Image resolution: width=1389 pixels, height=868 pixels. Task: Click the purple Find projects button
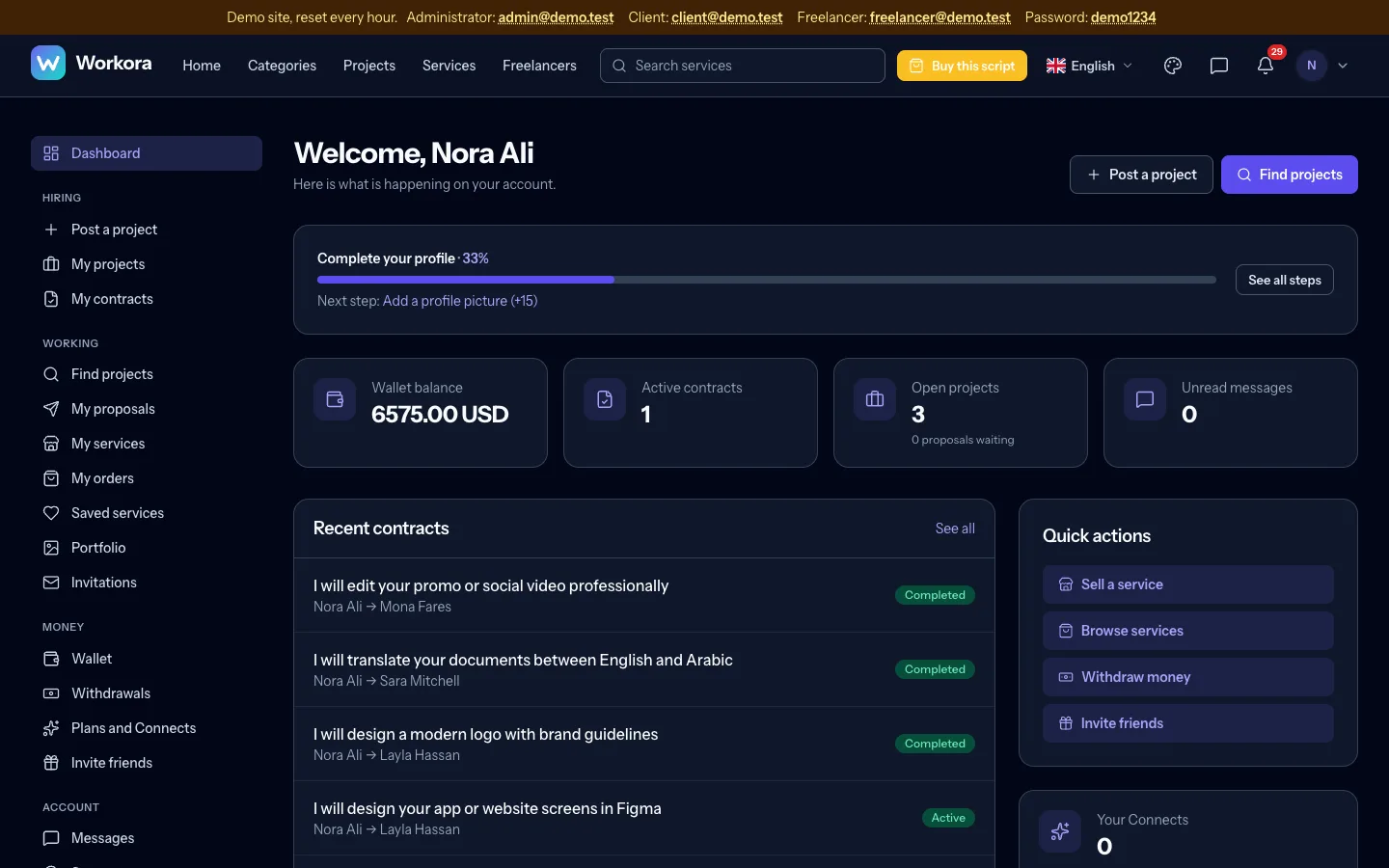pyautogui.click(x=1290, y=175)
